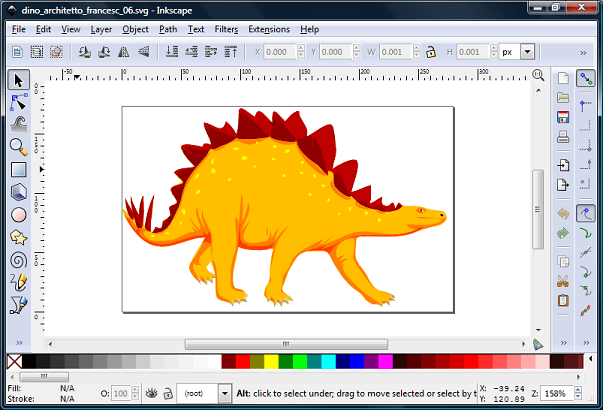Select the 3D Box tool
This screenshot has height=410, width=603.
coord(18,192)
